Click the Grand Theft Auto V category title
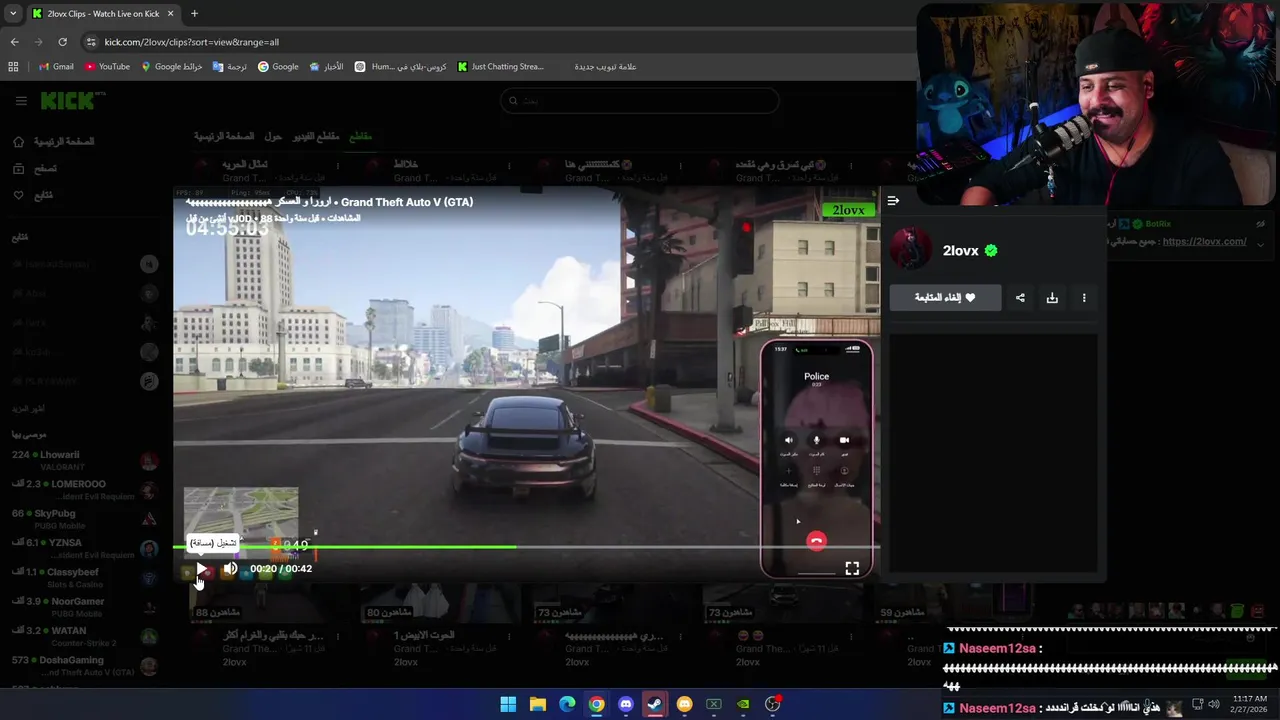This screenshot has height=720, width=1280. [407, 202]
